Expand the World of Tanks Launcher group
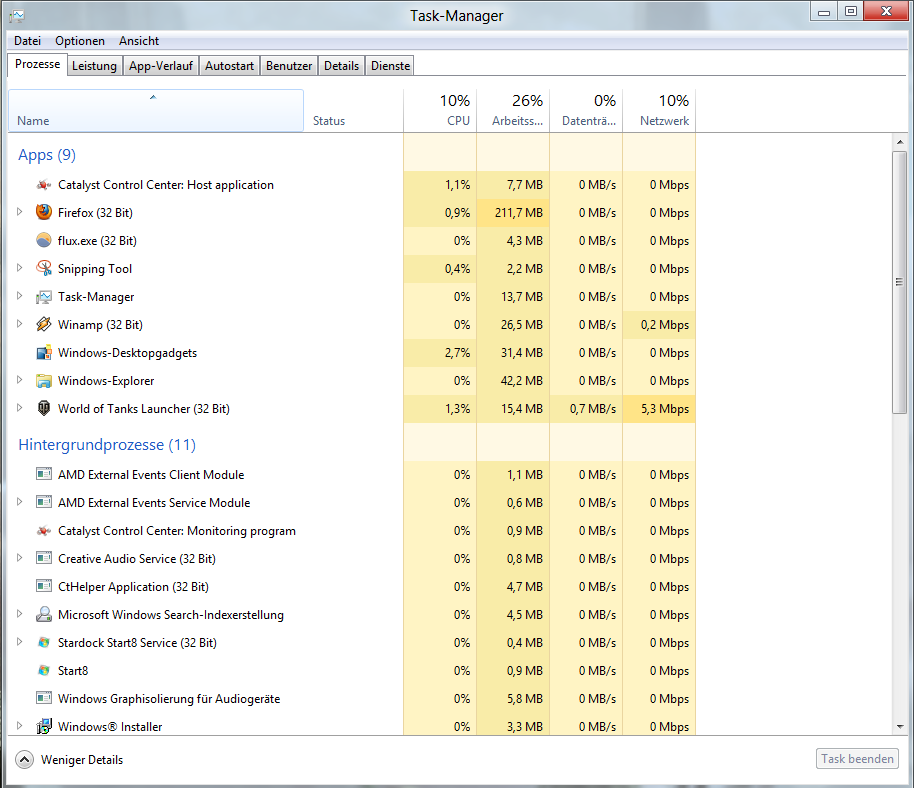914x788 pixels. pos(19,407)
